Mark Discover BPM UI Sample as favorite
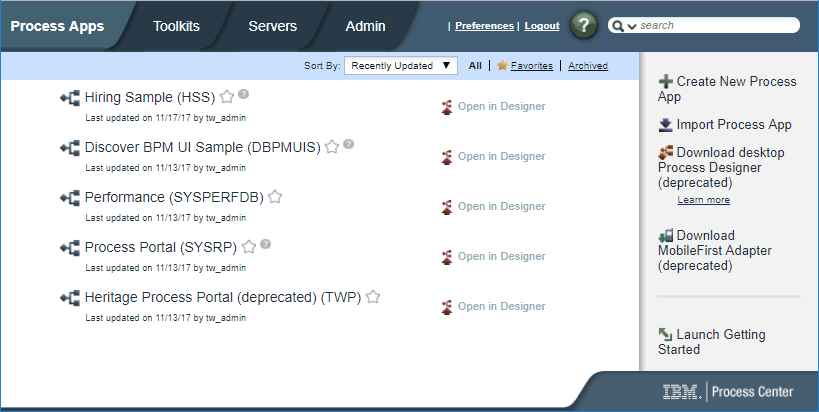 332,147
